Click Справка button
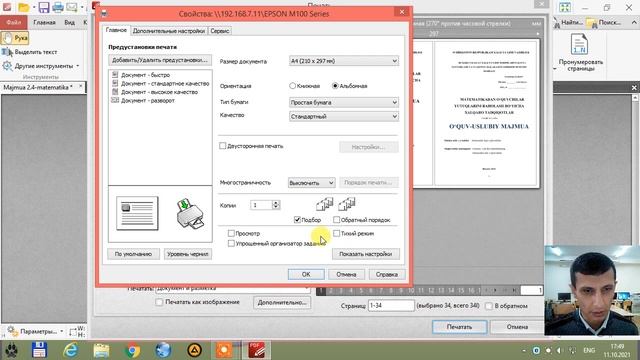 [387, 274]
